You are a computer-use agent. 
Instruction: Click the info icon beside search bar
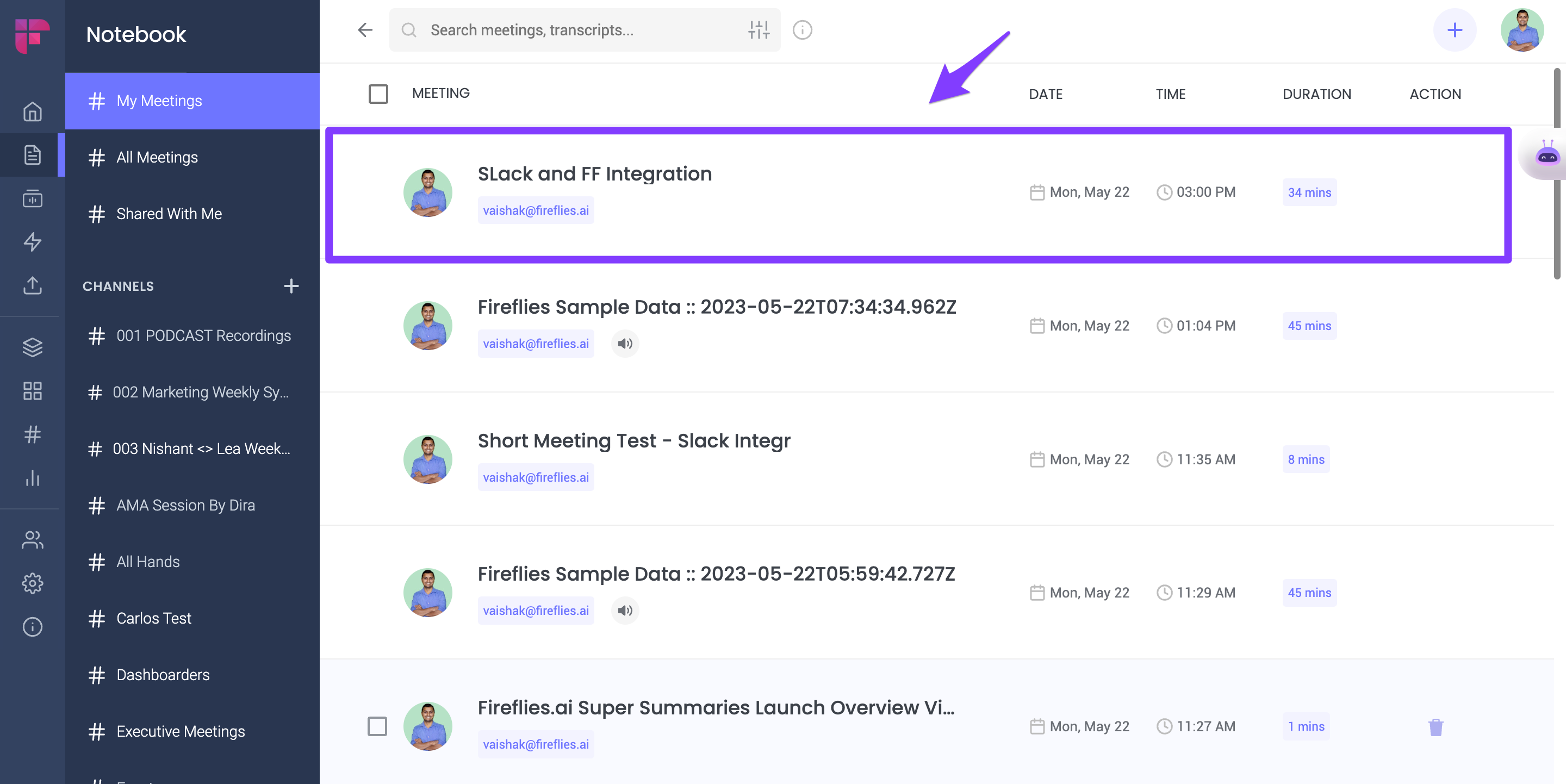pos(803,30)
